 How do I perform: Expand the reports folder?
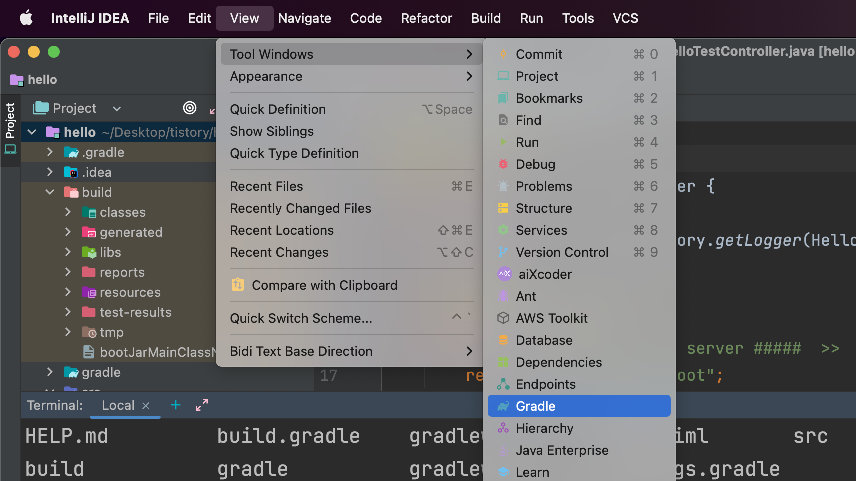(68, 272)
